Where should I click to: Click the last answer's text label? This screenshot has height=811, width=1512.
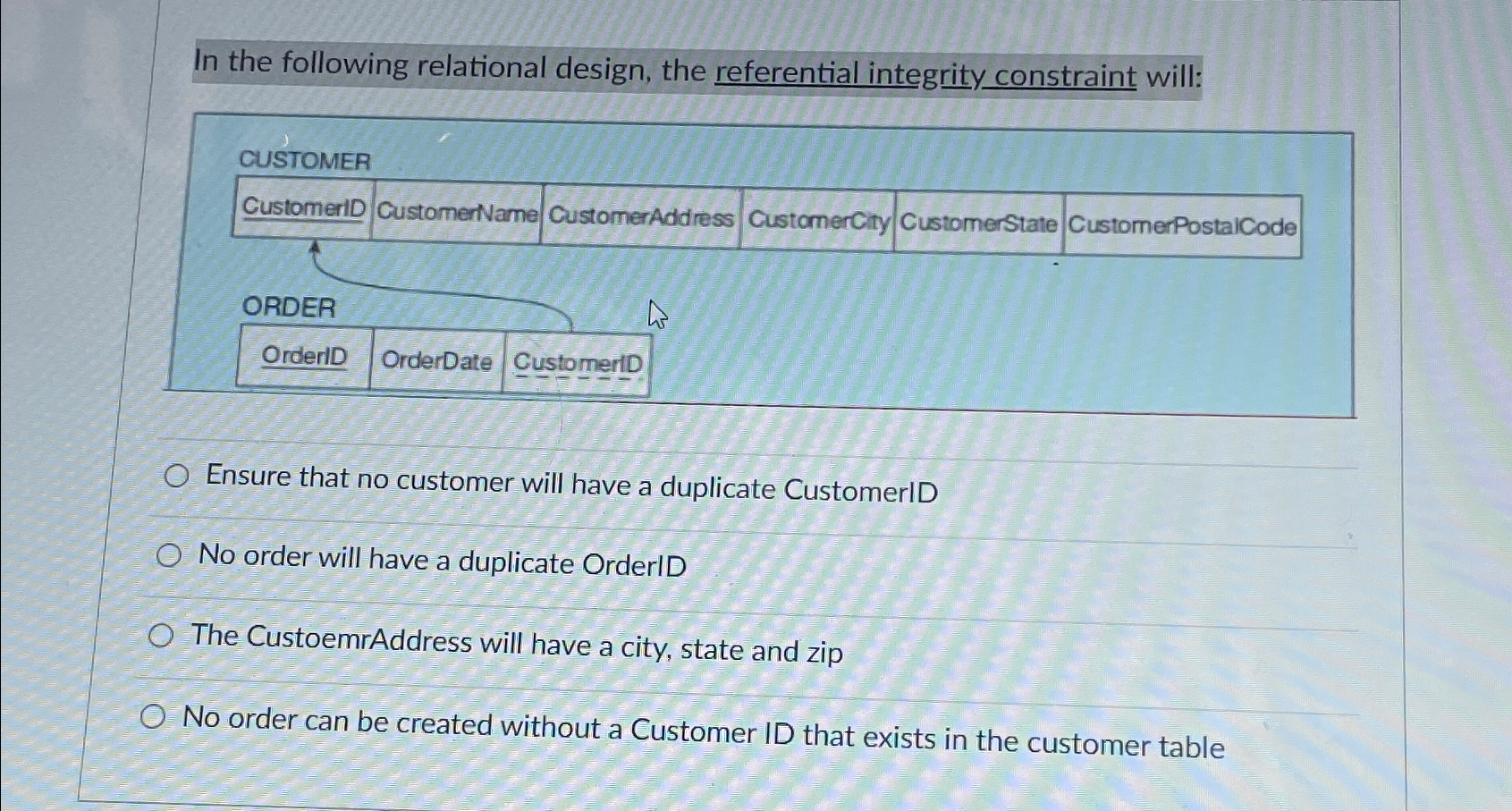[x=702, y=733]
